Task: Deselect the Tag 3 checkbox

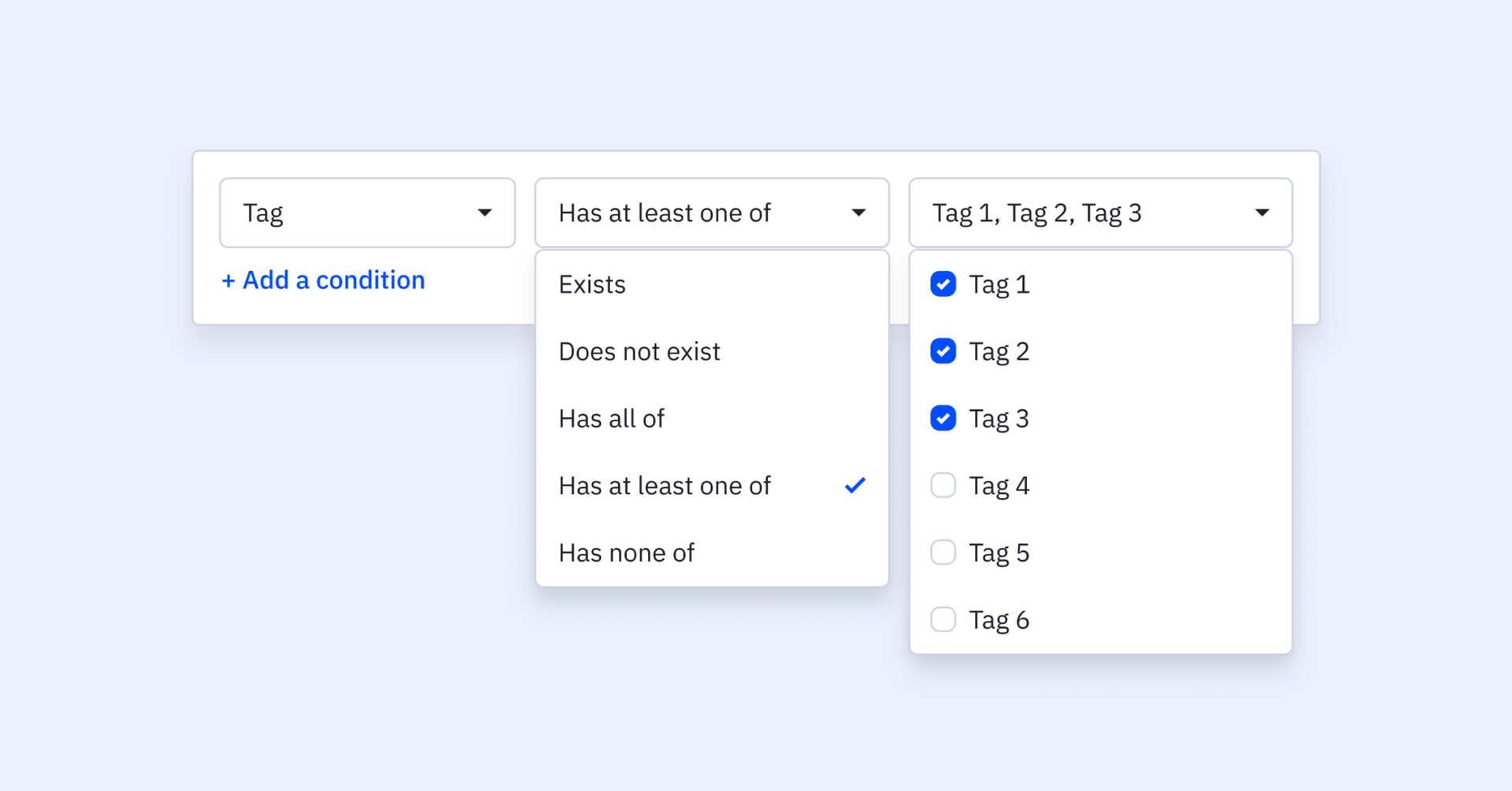Action: coord(943,418)
